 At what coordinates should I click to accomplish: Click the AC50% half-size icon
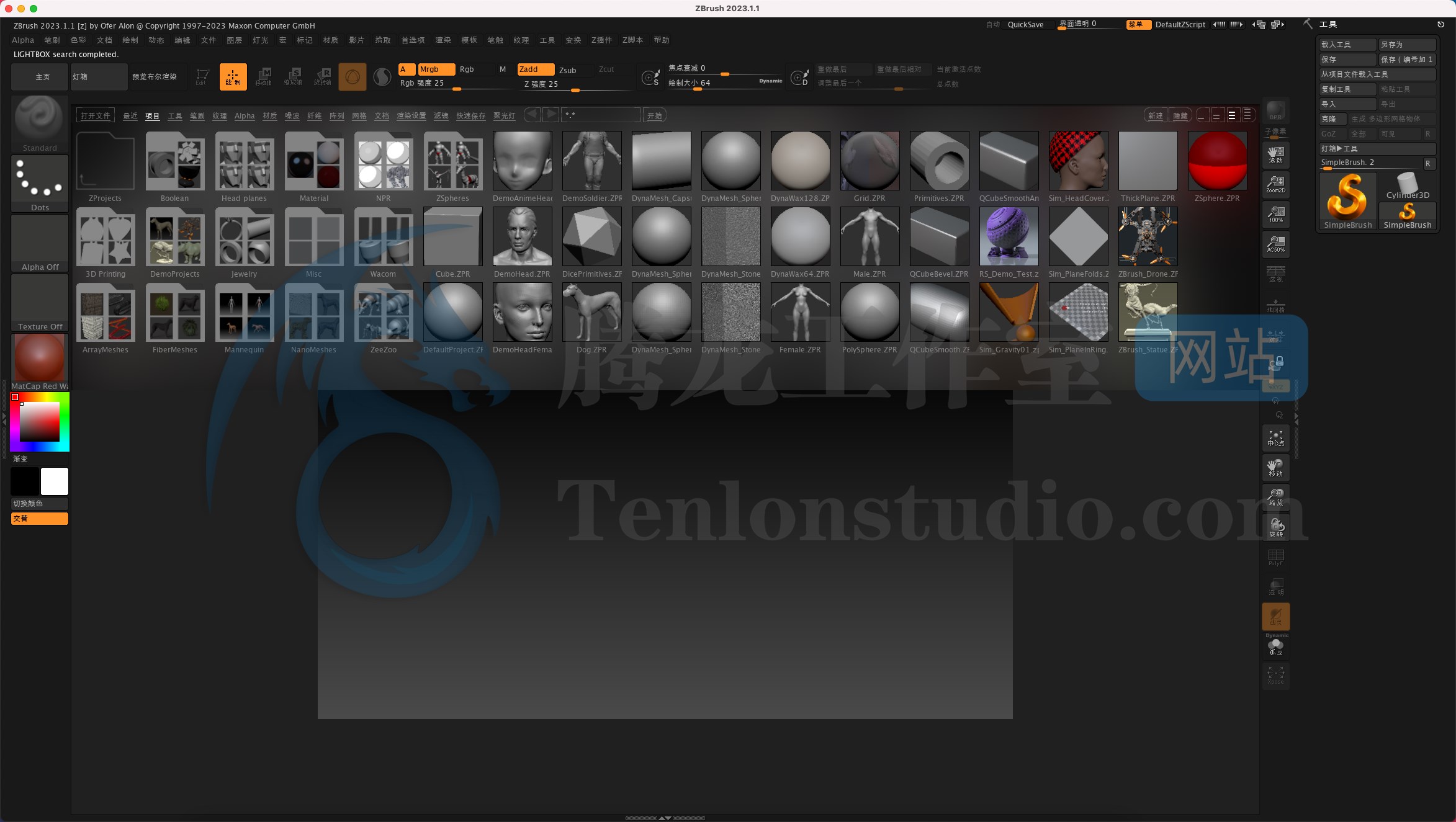coord(1275,244)
